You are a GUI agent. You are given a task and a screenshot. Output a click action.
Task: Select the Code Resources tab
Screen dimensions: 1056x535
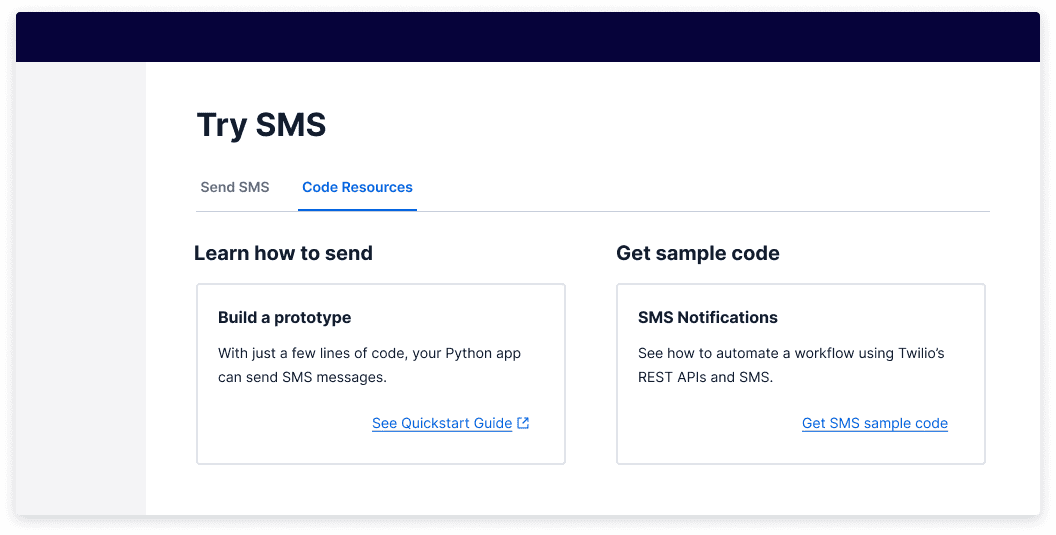tap(357, 187)
